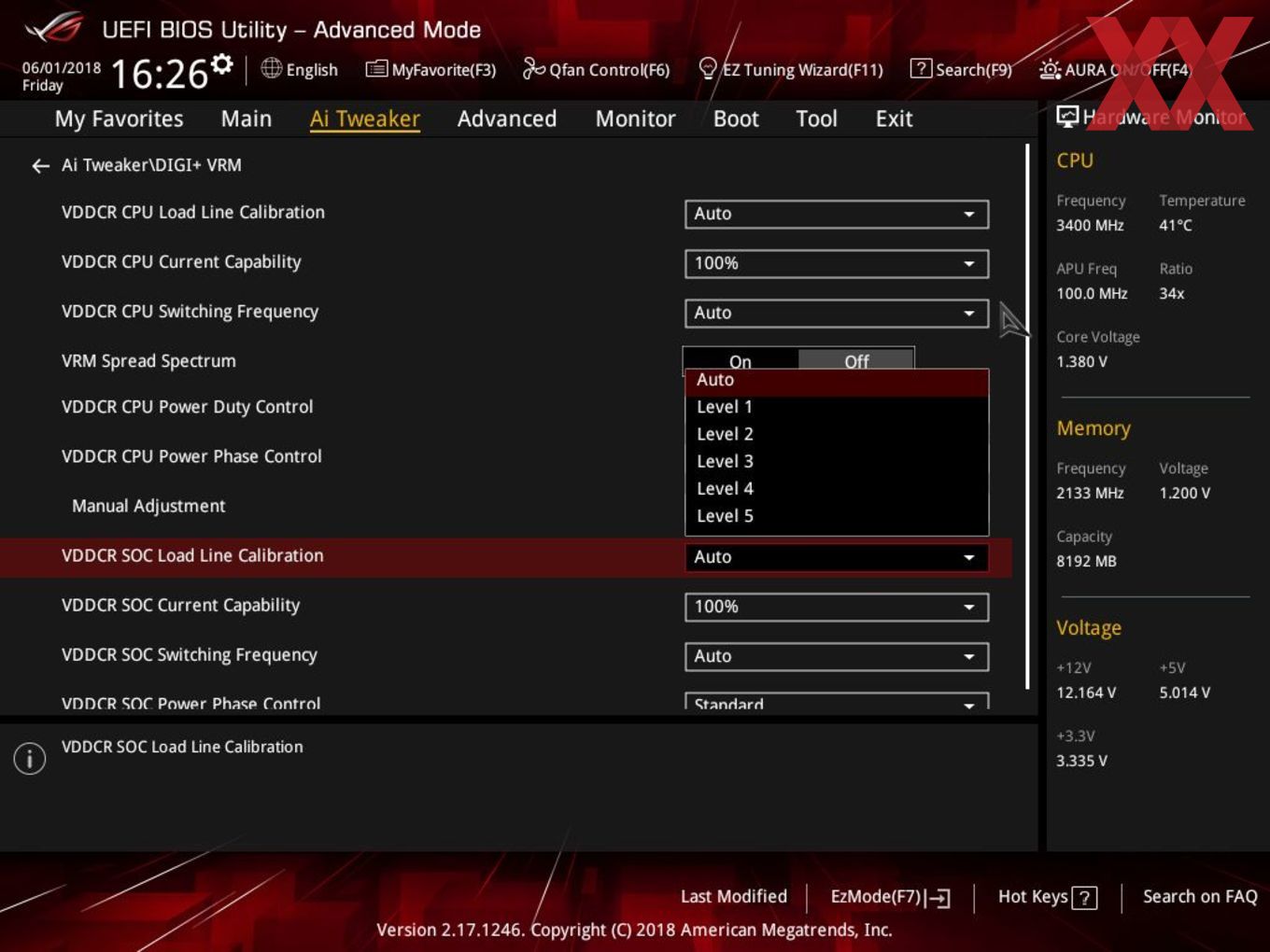Screen dimensions: 1270x952
Task: Set VRM Spread Spectrum to Off
Action: point(856,358)
